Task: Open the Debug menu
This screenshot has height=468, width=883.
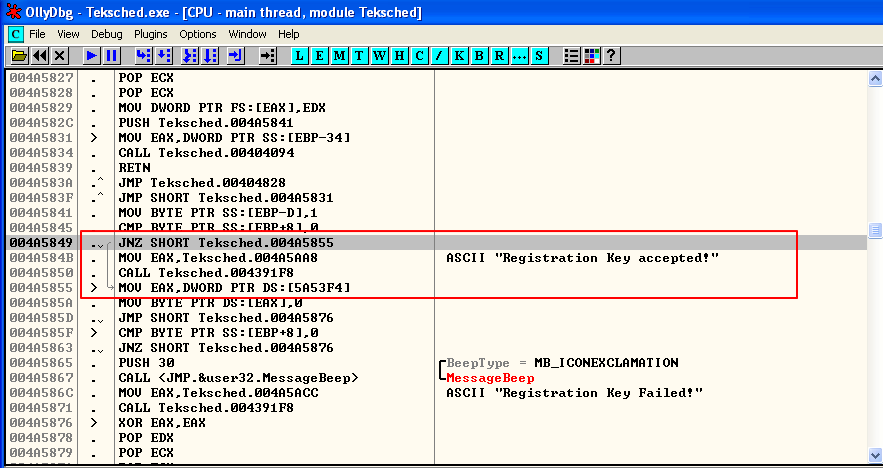Action: pyautogui.click(x=106, y=34)
